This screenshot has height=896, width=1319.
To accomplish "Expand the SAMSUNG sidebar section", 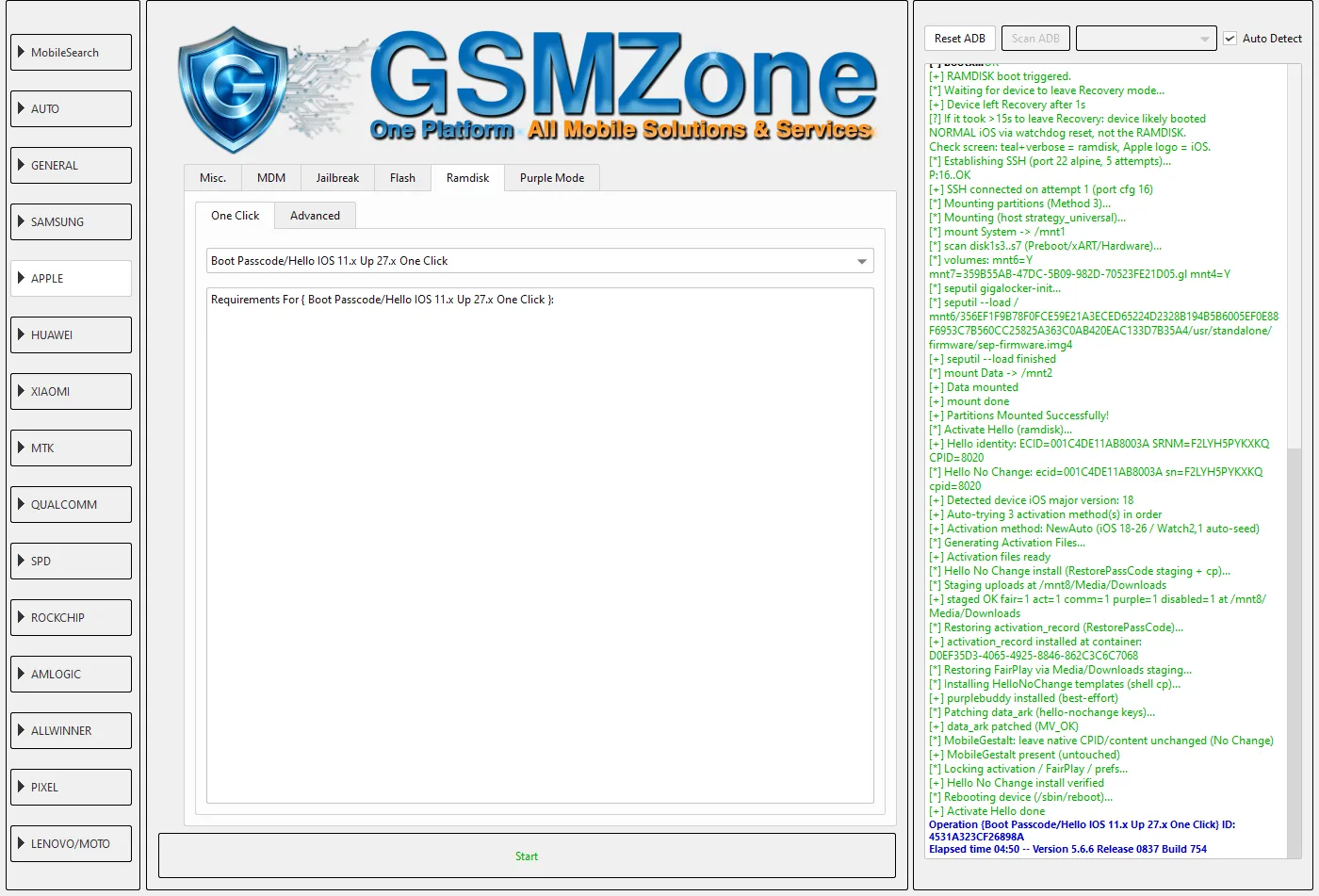I will [x=72, y=222].
